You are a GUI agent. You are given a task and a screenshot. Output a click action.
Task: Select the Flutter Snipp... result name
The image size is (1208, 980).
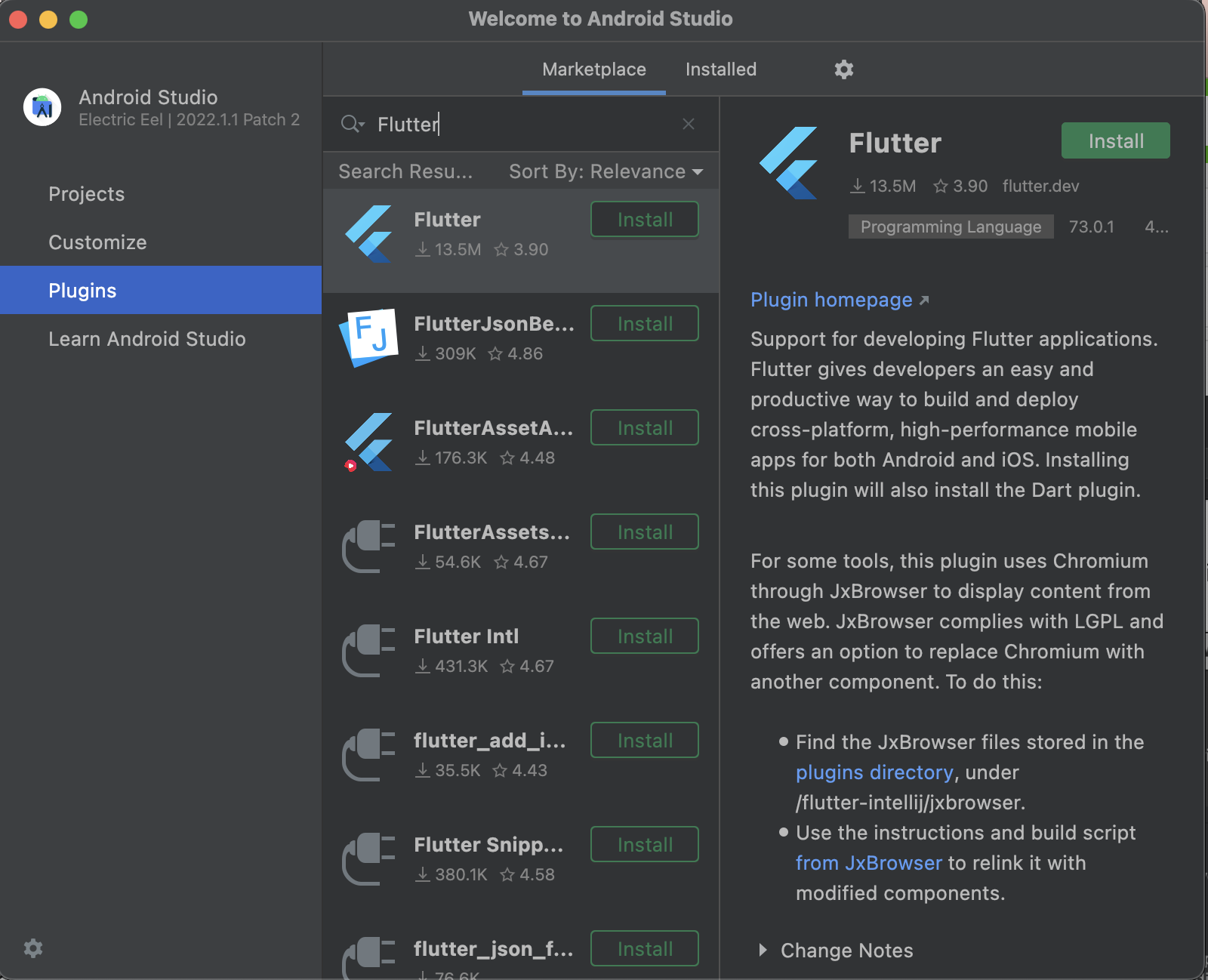[x=488, y=845]
